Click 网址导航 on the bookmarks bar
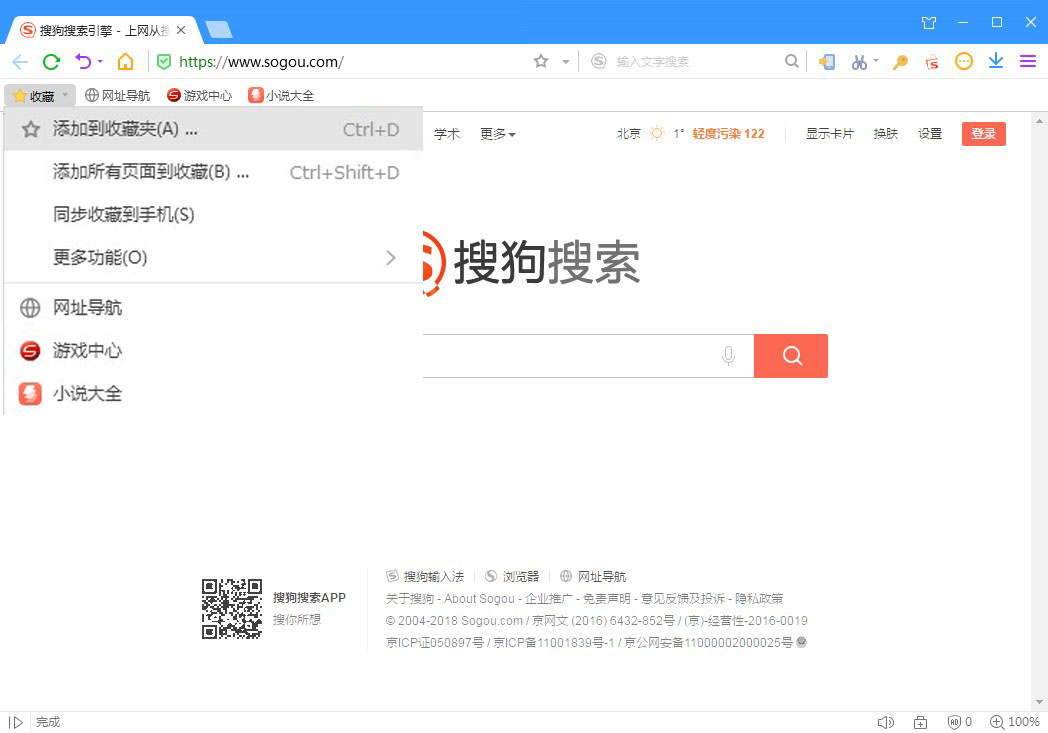 118,96
